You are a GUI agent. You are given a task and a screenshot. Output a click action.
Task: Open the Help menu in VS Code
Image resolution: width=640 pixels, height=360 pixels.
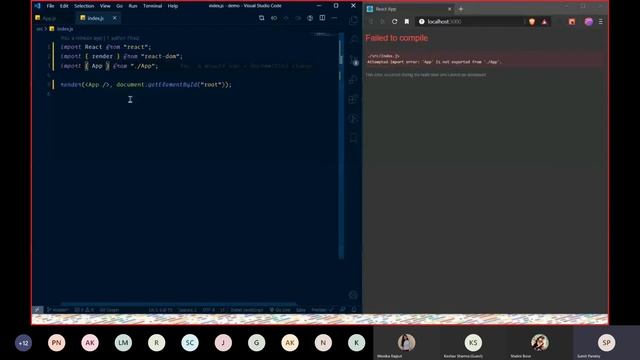173,6
